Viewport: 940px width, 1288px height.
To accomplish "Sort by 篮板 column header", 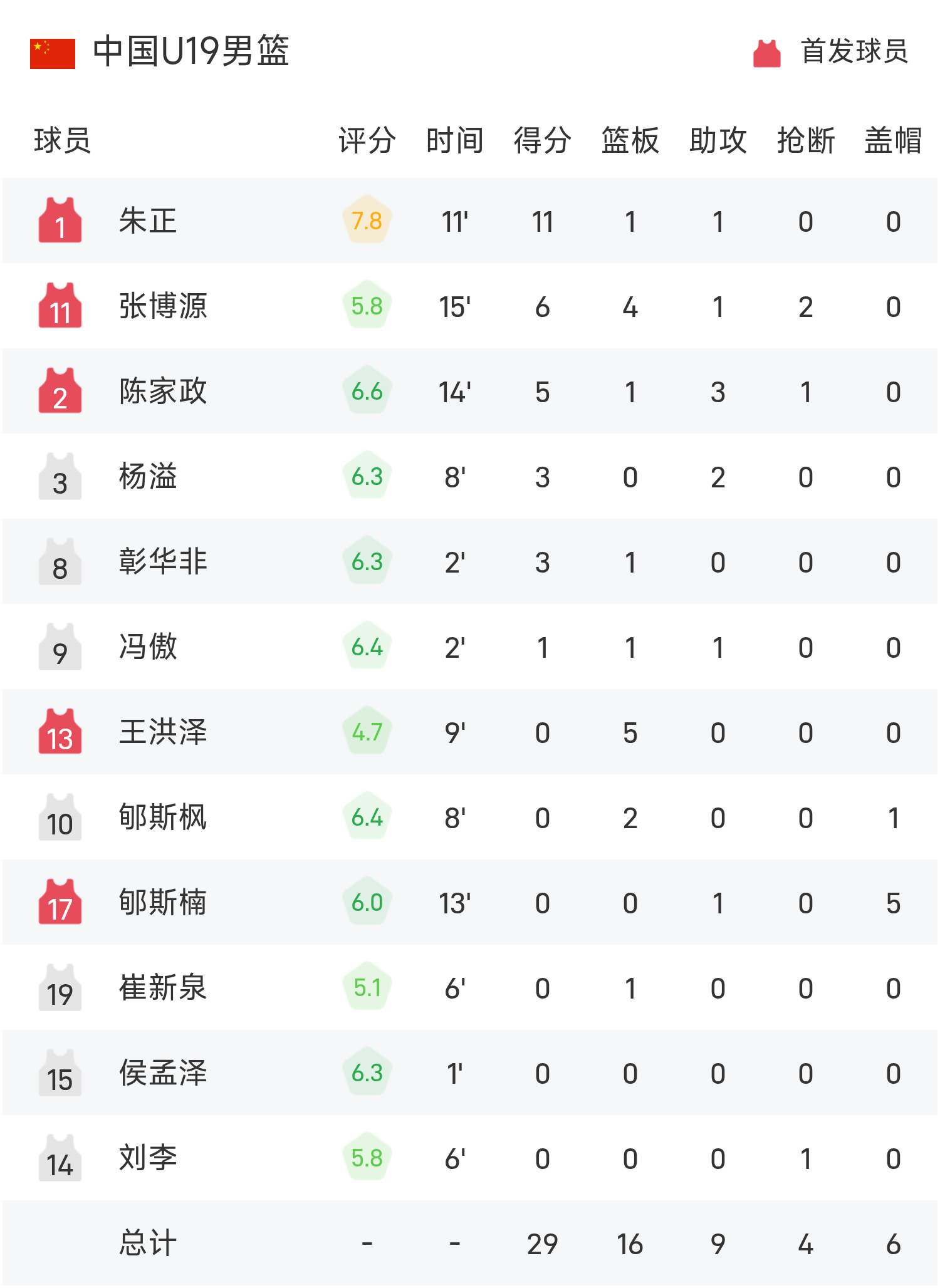I will click(x=630, y=140).
